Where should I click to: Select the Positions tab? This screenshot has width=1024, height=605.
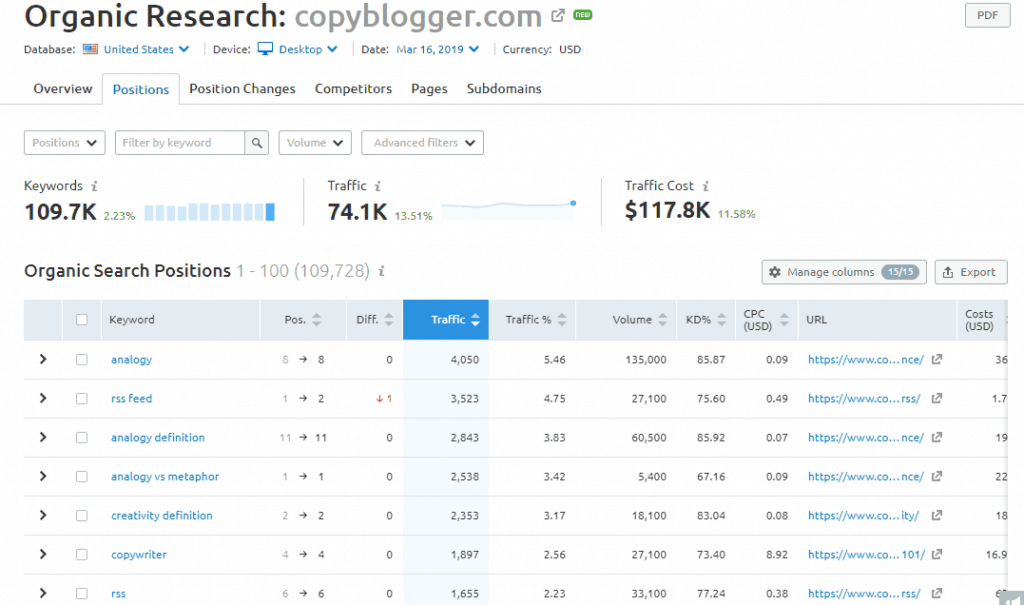[x=140, y=90]
